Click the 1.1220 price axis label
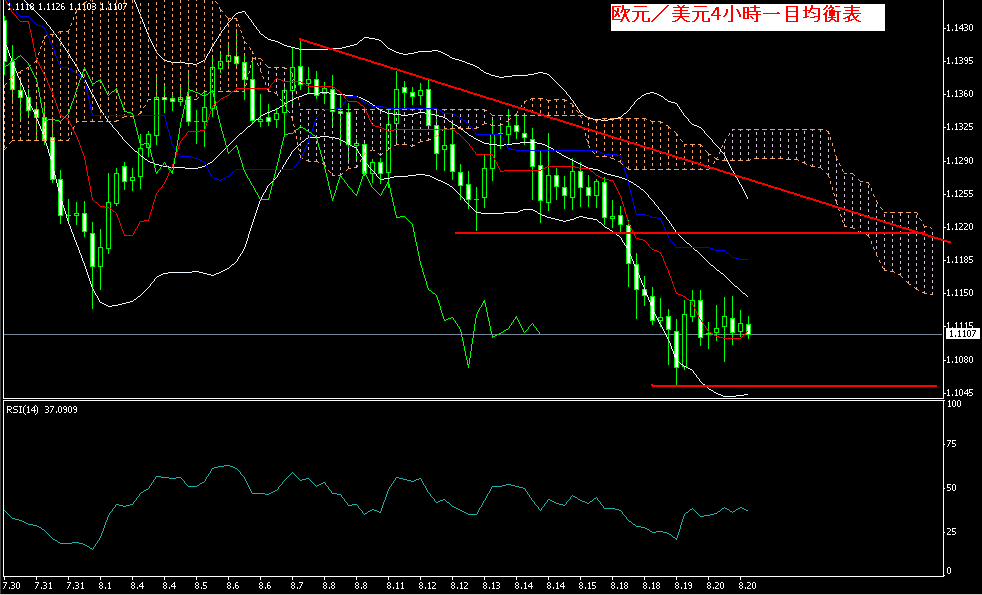The width and height of the screenshot is (982, 595). pyautogui.click(x=961, y=227)
